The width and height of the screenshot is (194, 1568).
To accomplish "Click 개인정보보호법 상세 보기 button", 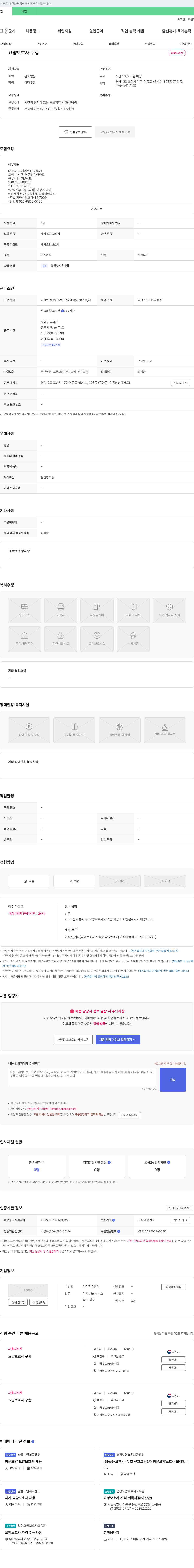I will [x=73, y=1040].
